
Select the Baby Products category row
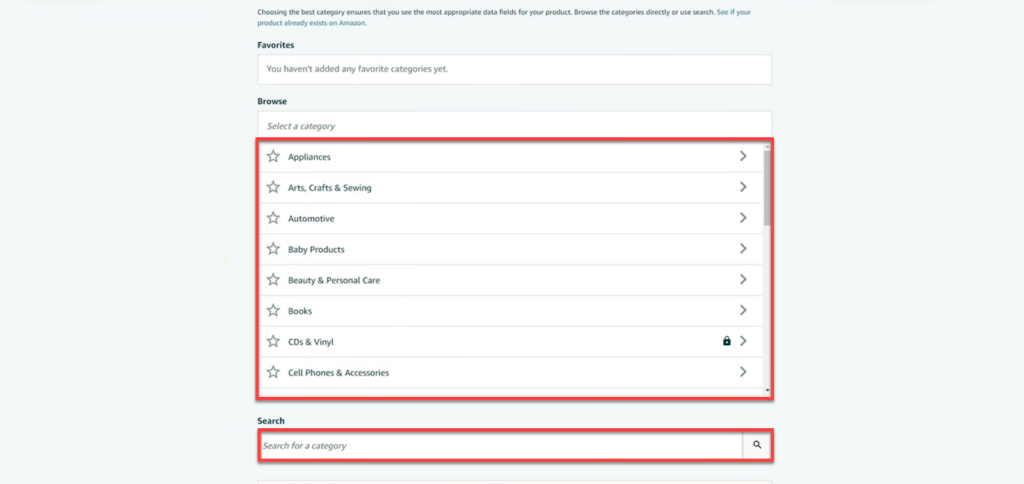pos(511,249)
